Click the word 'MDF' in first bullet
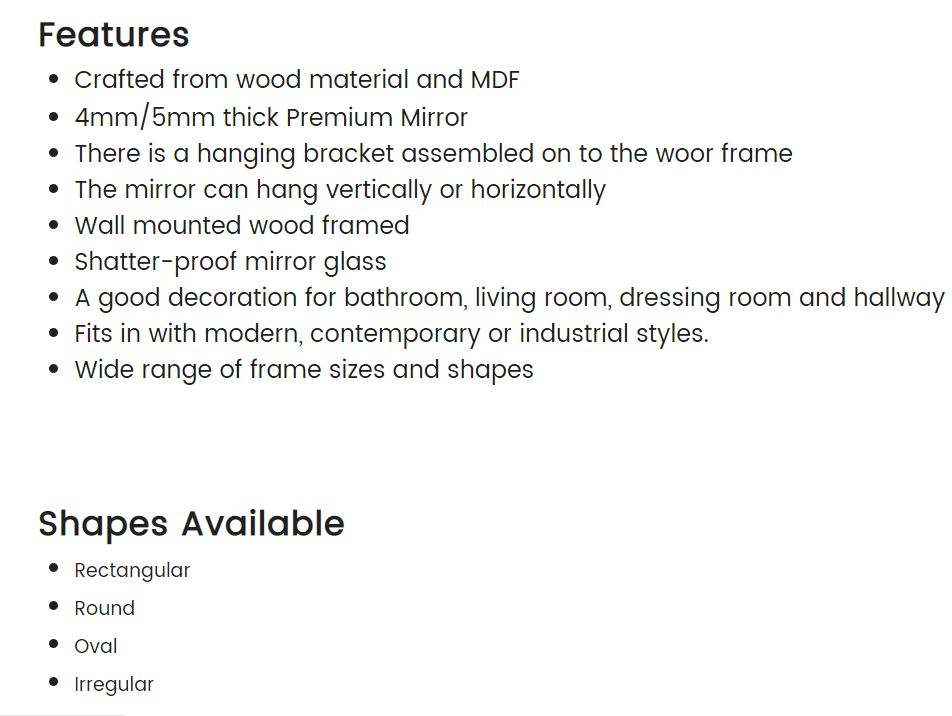 (495, 80)
